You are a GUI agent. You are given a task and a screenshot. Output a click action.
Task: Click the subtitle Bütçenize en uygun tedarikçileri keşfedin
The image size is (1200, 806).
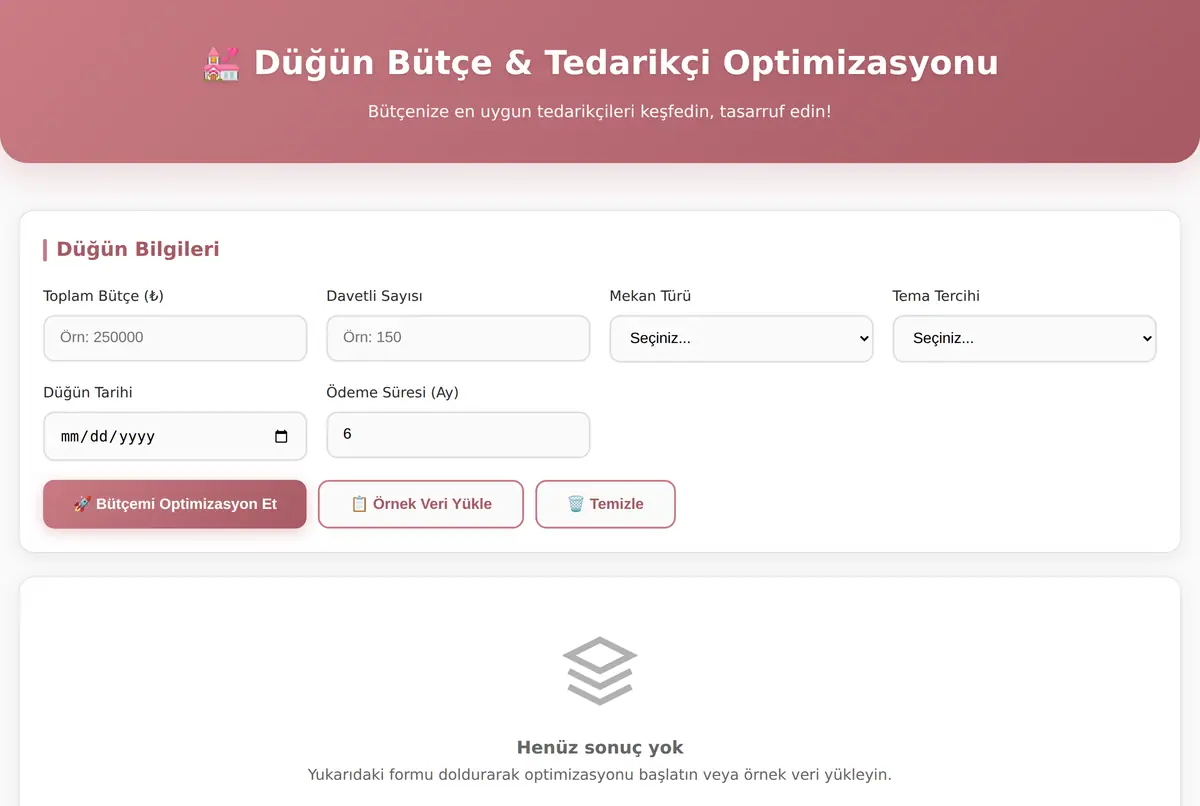coord(600,111)
